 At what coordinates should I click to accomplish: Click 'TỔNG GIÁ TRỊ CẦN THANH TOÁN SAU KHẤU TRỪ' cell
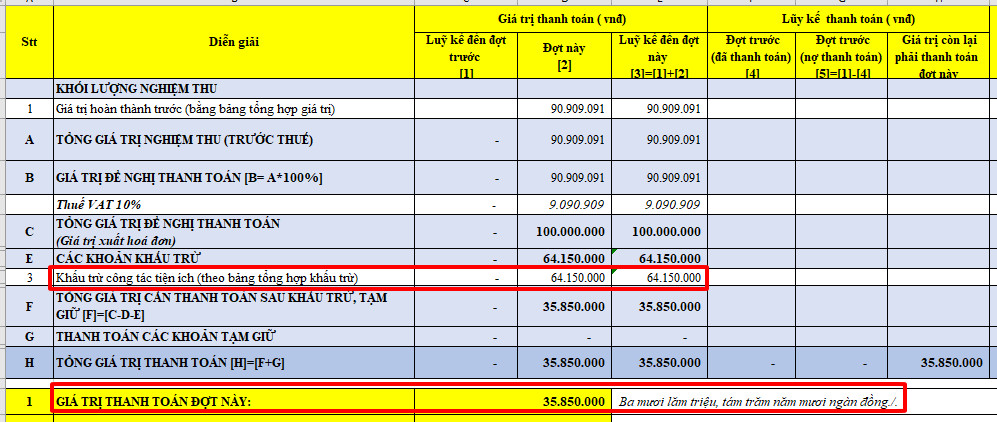(234, 306)
